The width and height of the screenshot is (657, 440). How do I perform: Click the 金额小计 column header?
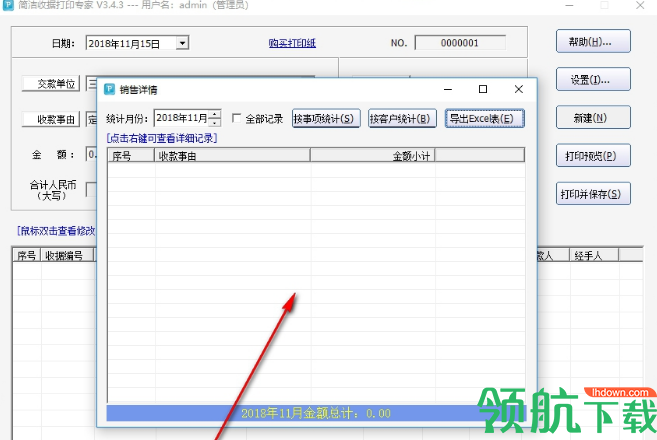point(372,156)
